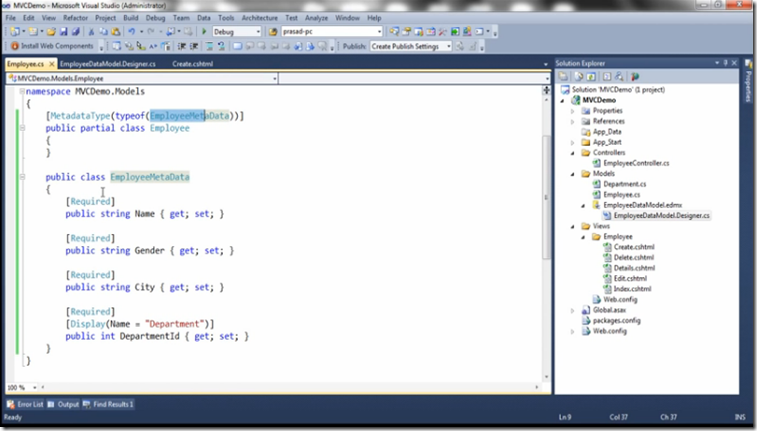
Task: Open the Output tab
Action: (x=63, y=404)
